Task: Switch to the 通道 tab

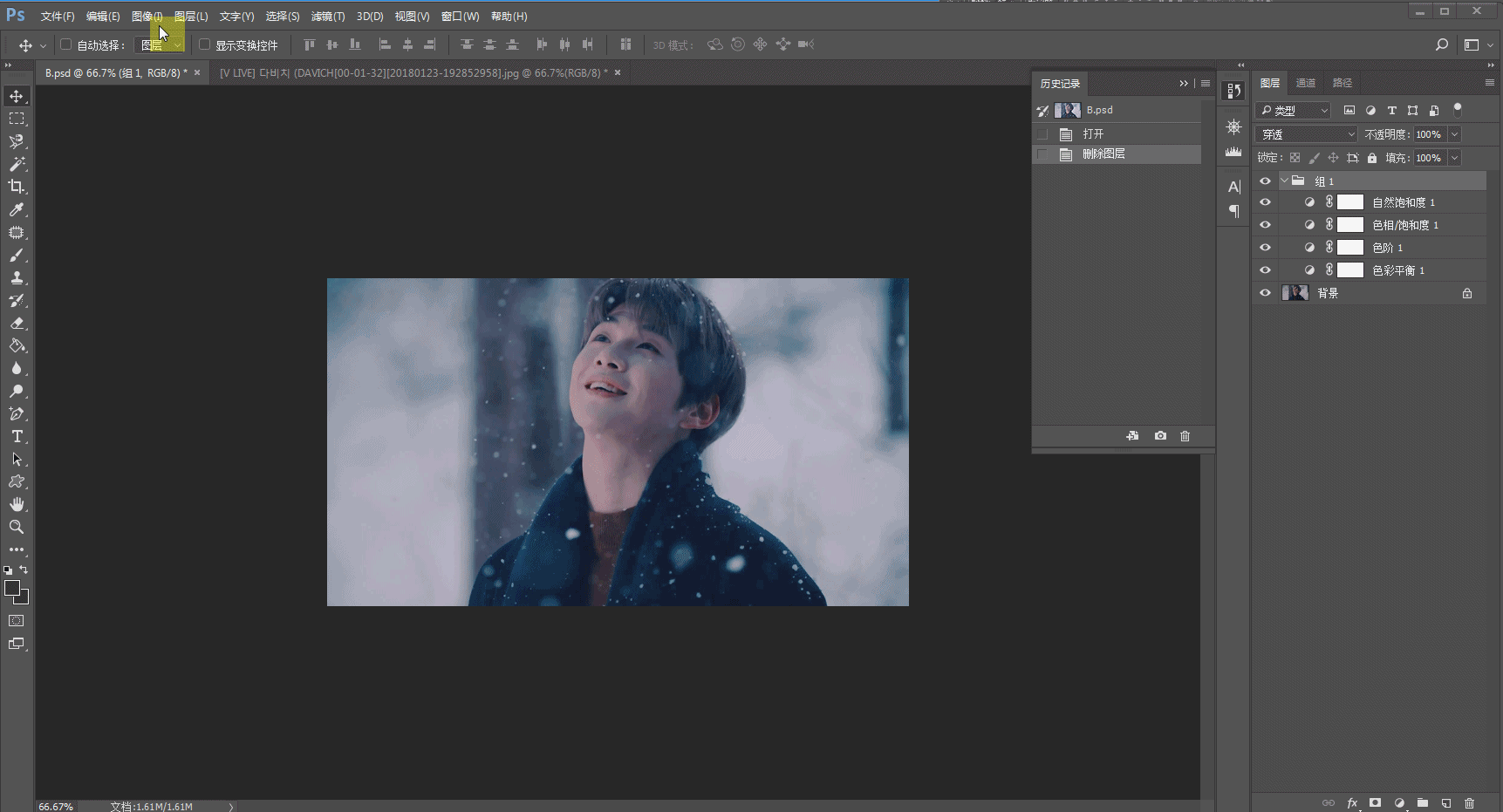Action: pos(1306,83)
